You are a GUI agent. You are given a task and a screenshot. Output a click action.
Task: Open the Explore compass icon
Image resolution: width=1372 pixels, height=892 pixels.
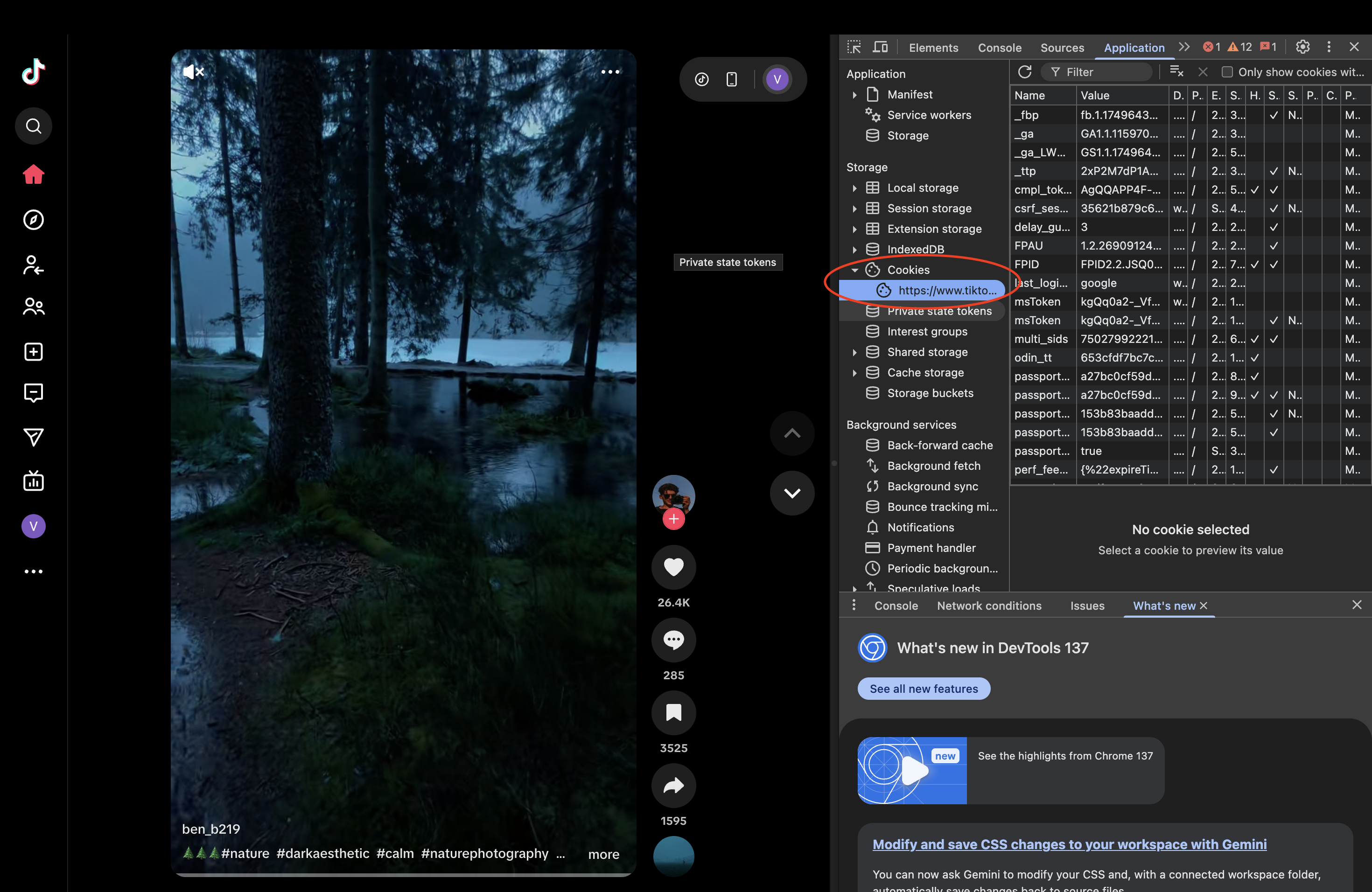click(34, 220)
